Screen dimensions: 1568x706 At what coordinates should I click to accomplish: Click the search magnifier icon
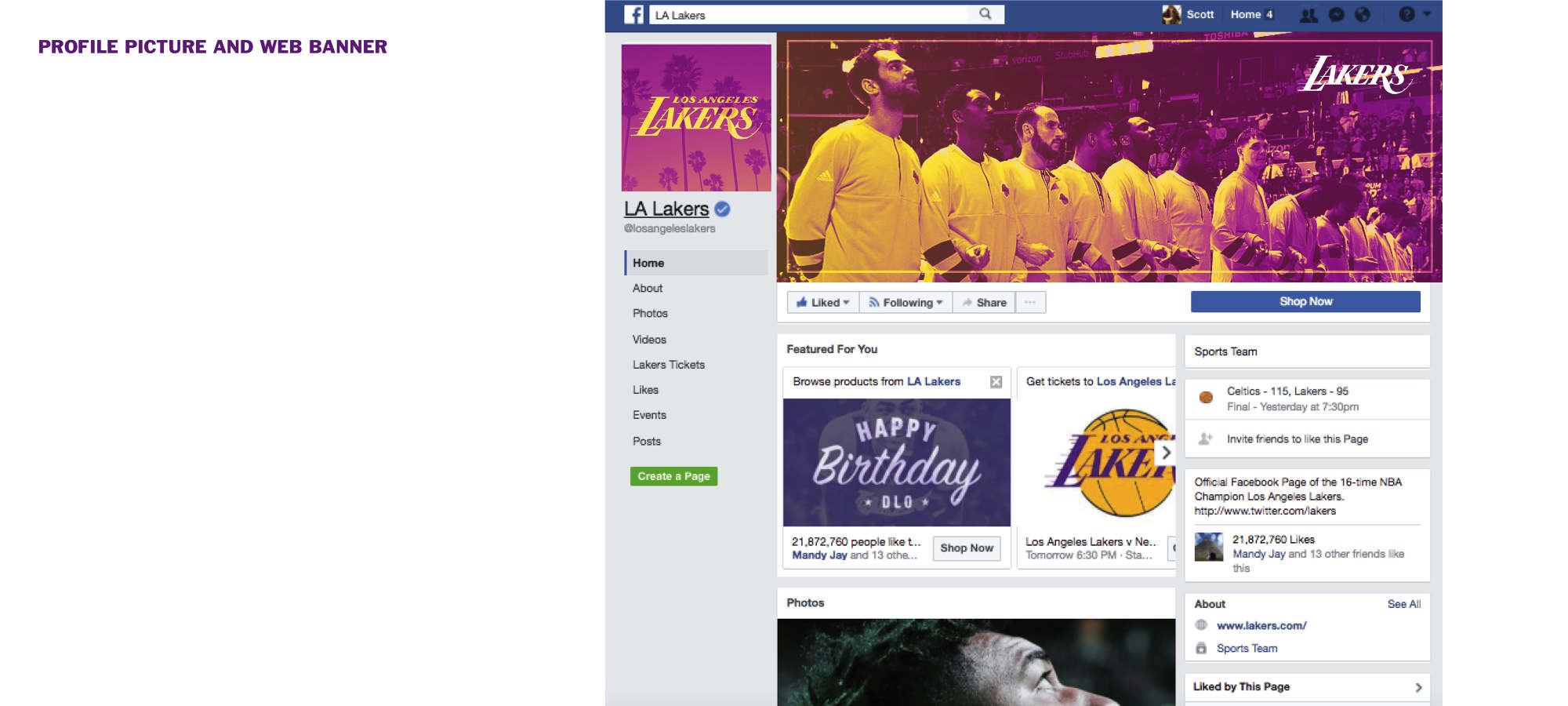985,14
